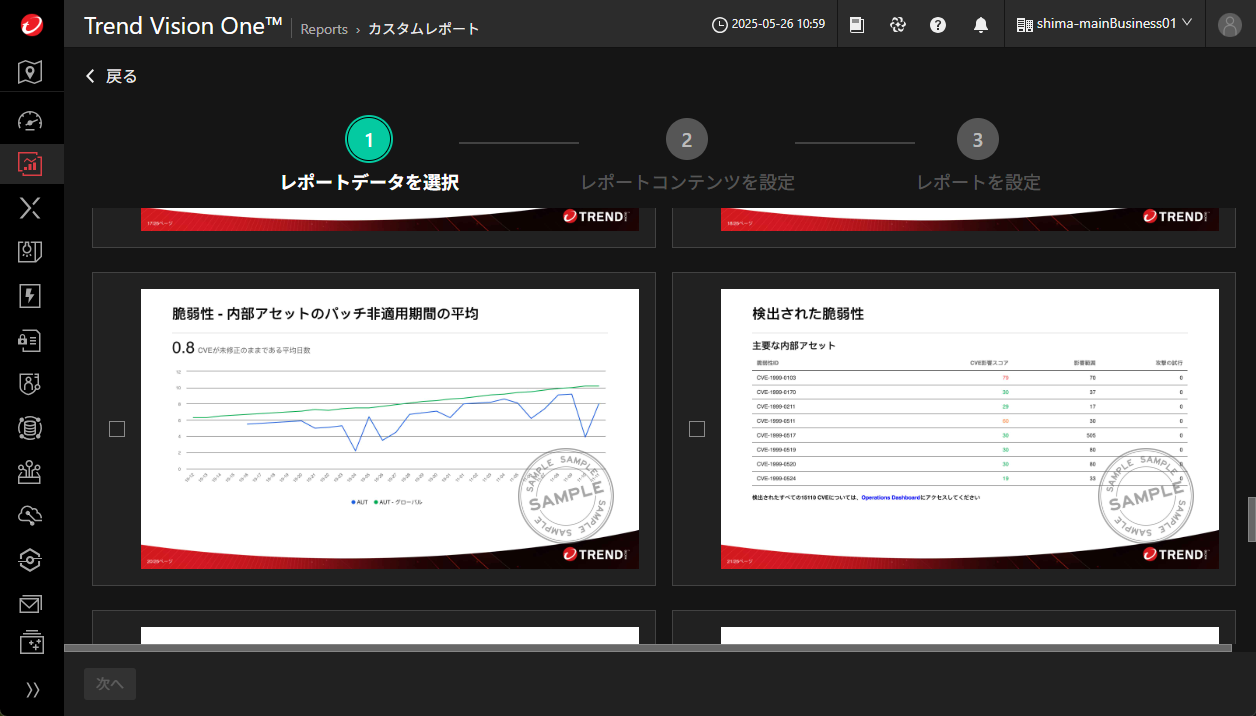Viewport: 1256px width, 716px height.
Task: Expand the sidebar with double-chevron icon
Action: point(32,689)
